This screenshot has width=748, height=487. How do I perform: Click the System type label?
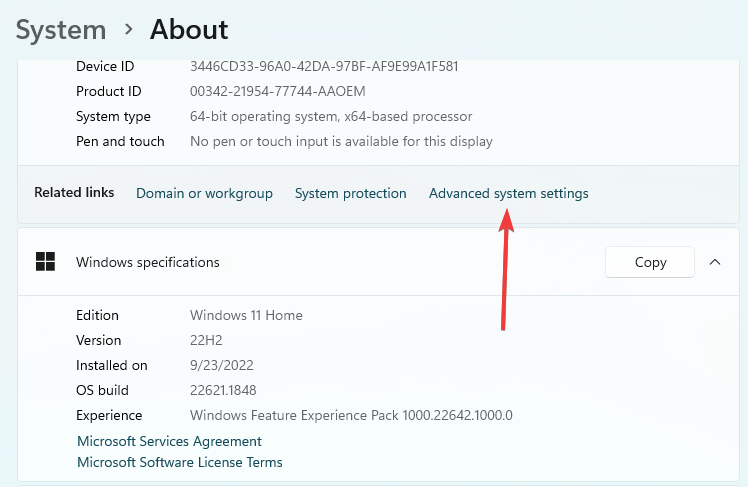pos(113,116)
